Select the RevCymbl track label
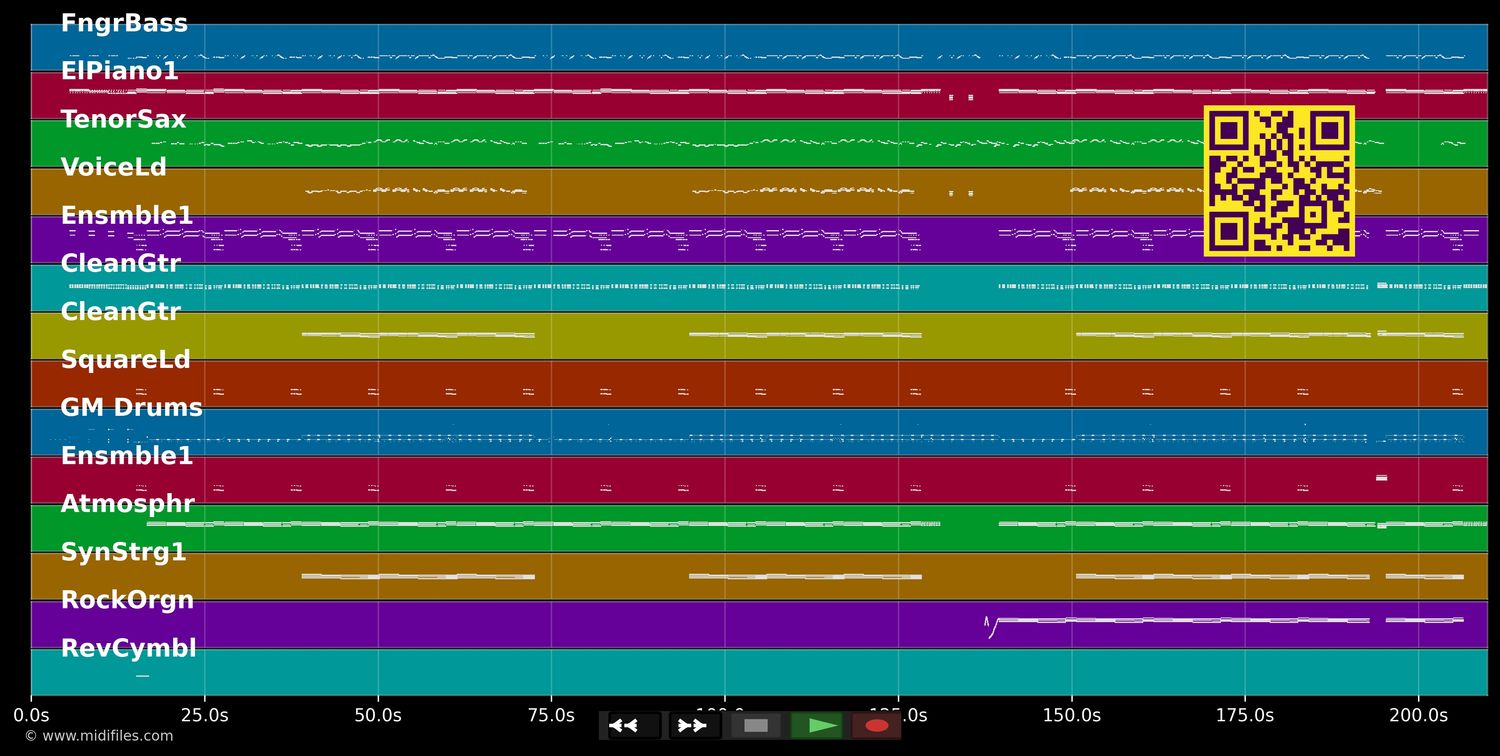The height and width of the screenshot is (756, 1500). pos(128,648)
